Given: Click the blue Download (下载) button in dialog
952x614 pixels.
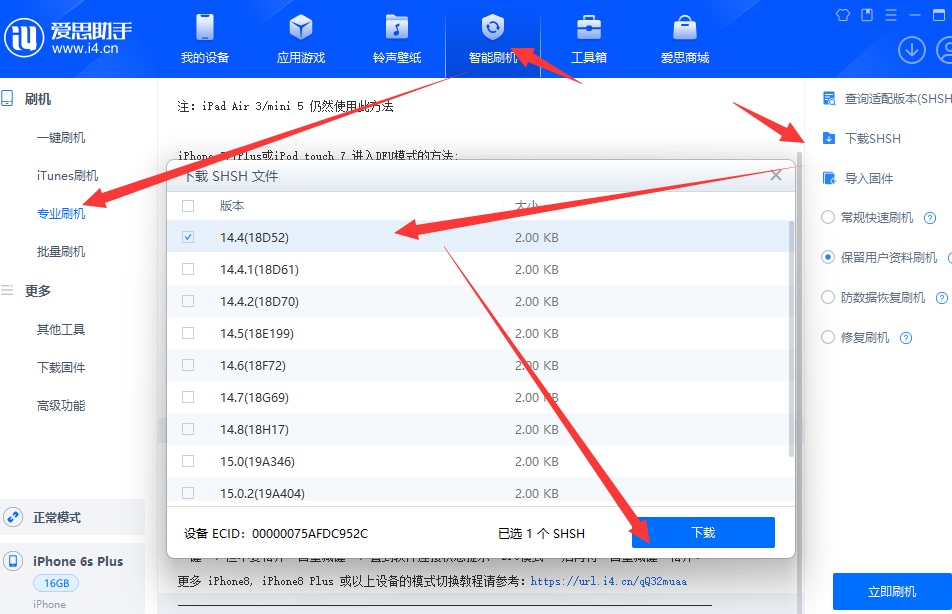Looking at the screenshot, I should (703, 533).
